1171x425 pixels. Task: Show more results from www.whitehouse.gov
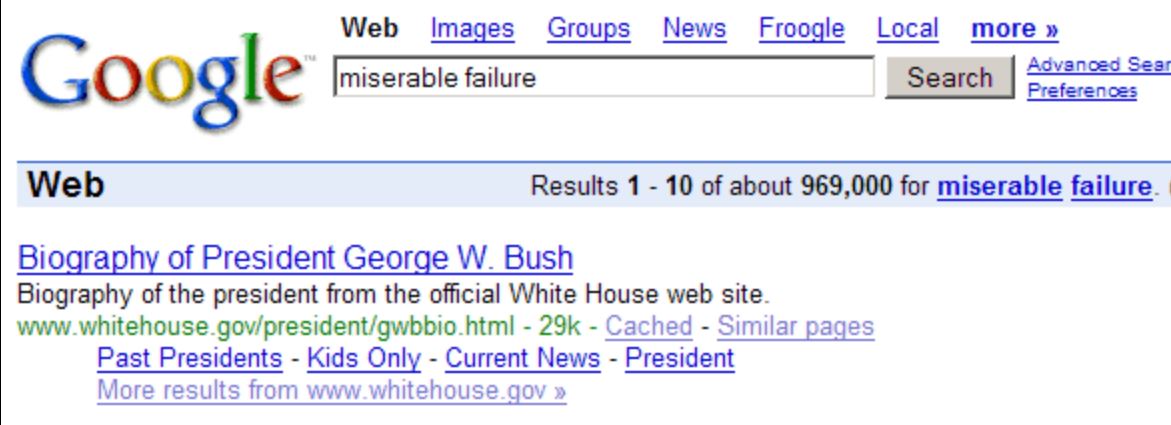coord(332,391)
